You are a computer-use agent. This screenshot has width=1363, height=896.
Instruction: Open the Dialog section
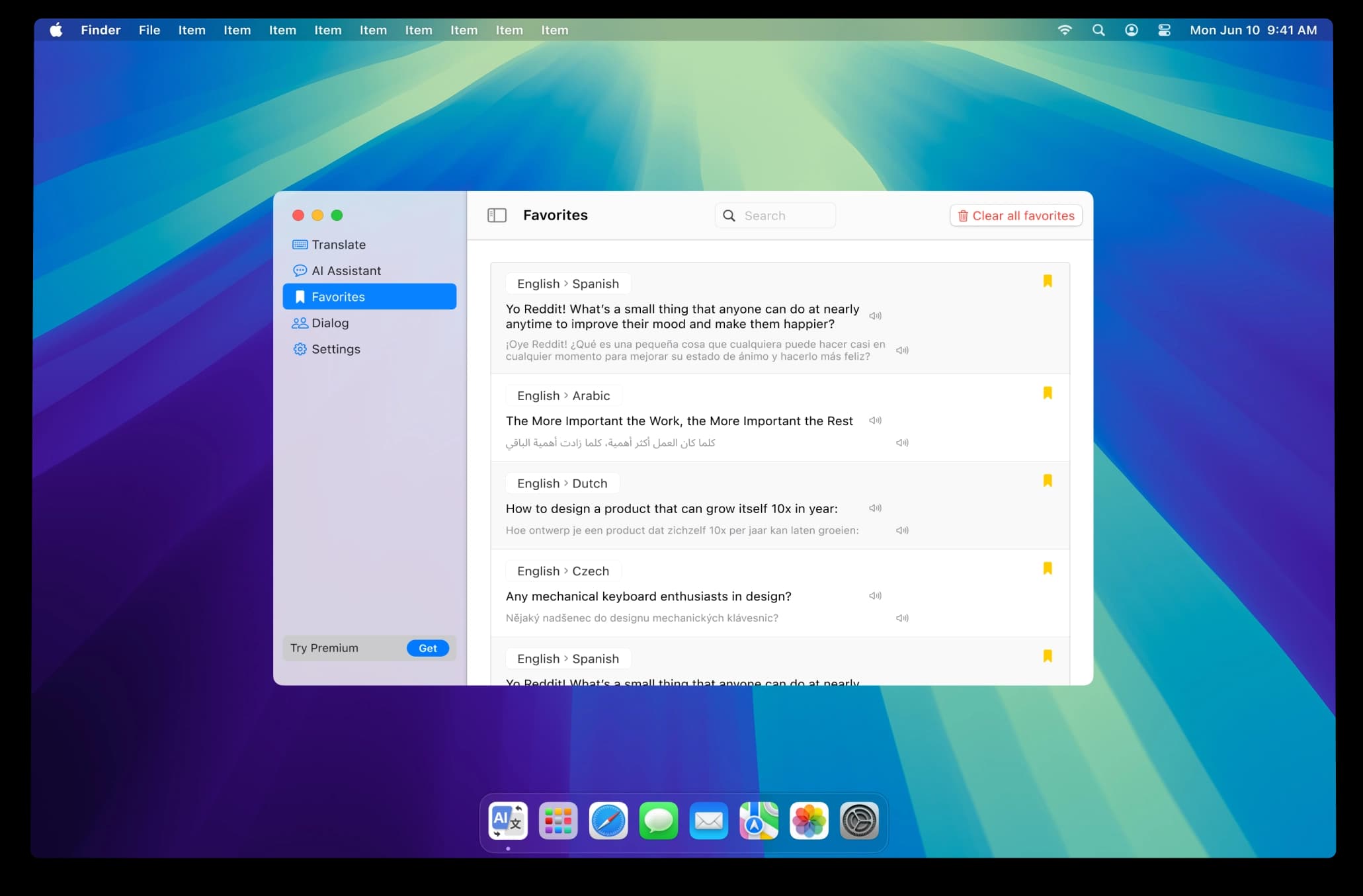click(x=369, y=323)
